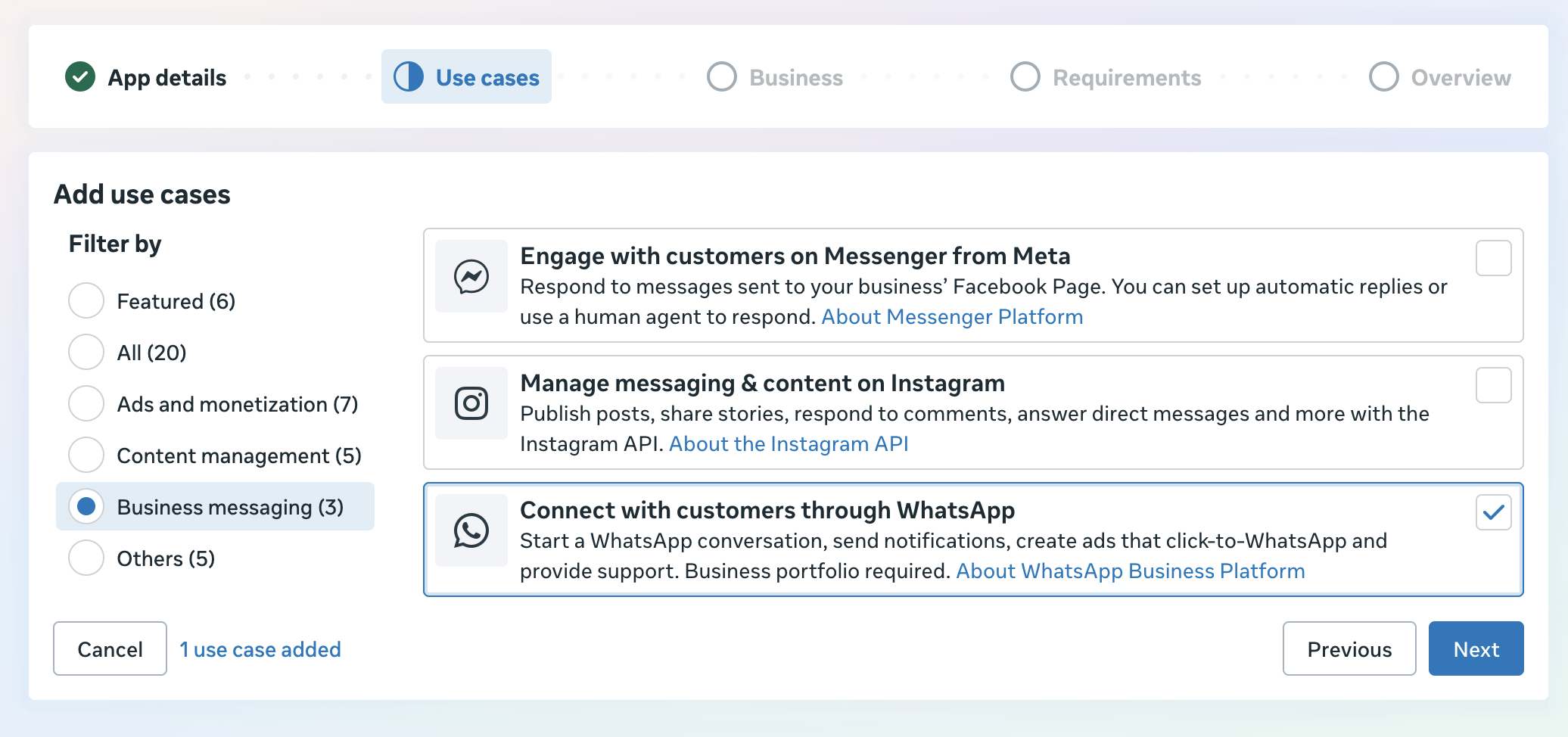1568x737 pixels.
Task: Check the Manage messaging on Instagram checkbox
Action: click(x=1494, y=385)
